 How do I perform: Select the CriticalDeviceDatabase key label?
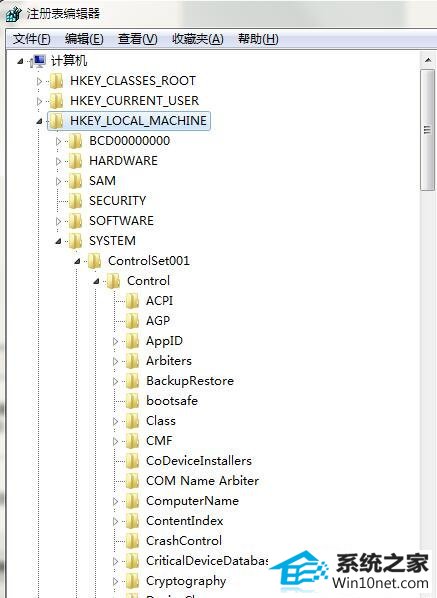207,561
